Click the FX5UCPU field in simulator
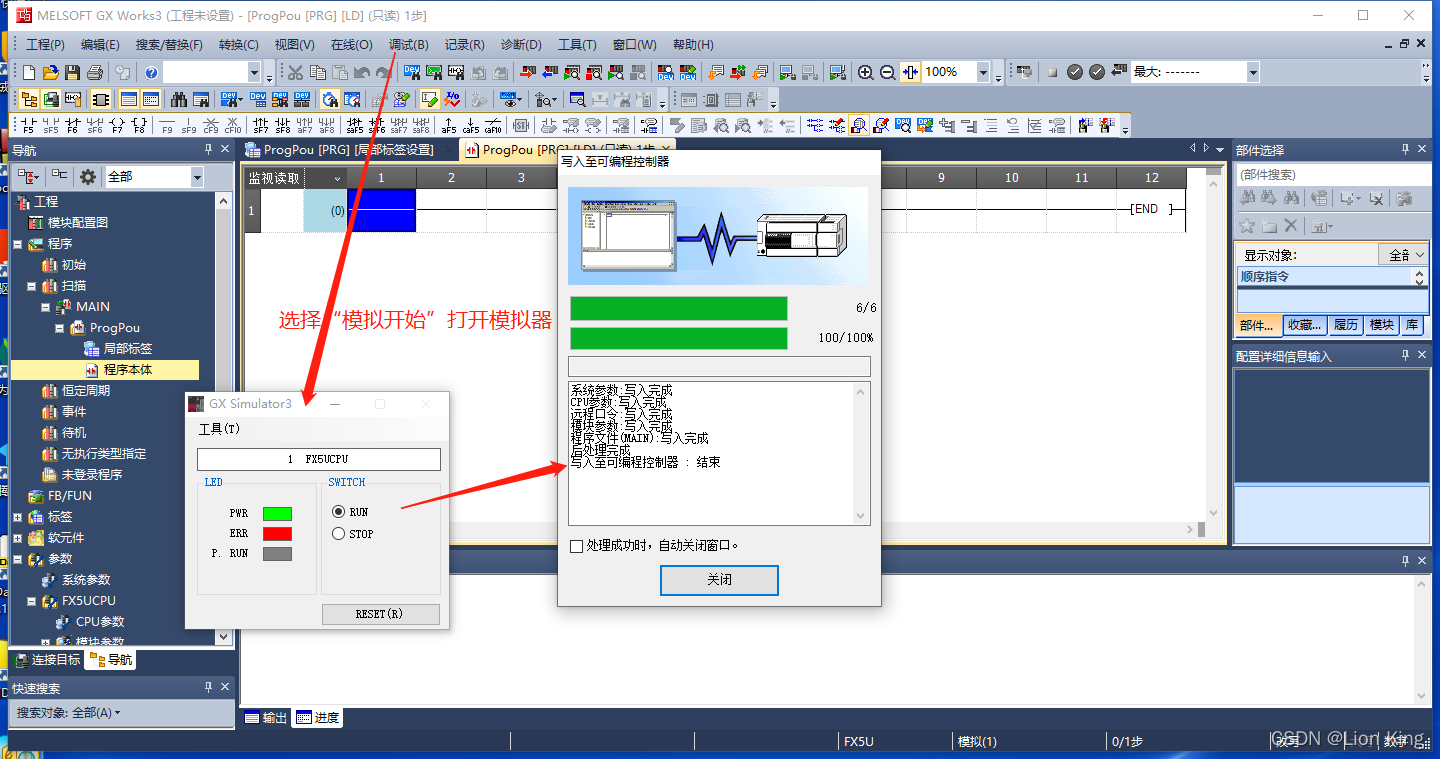1440x759 pixels. pos(319,459)
